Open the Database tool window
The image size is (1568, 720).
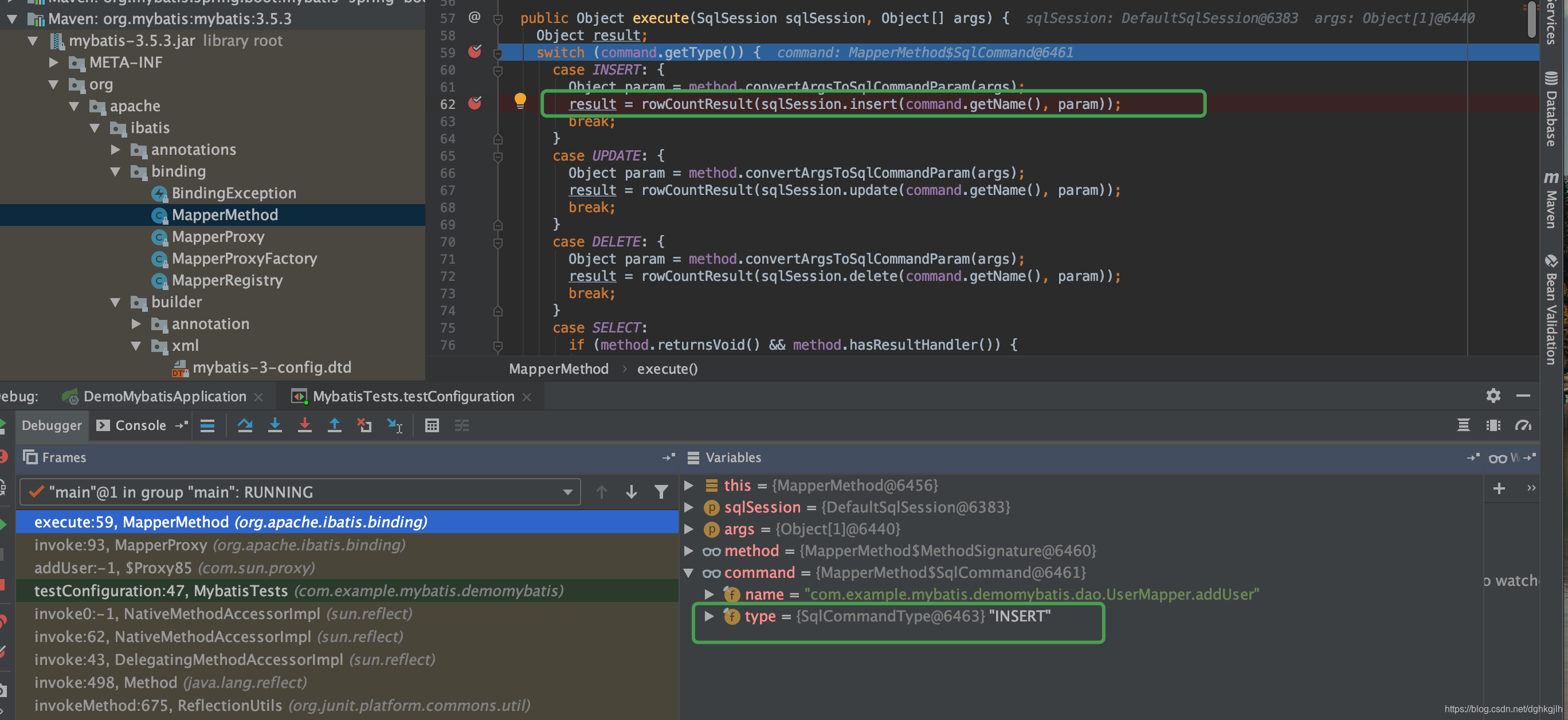(x=1551, y=109)
